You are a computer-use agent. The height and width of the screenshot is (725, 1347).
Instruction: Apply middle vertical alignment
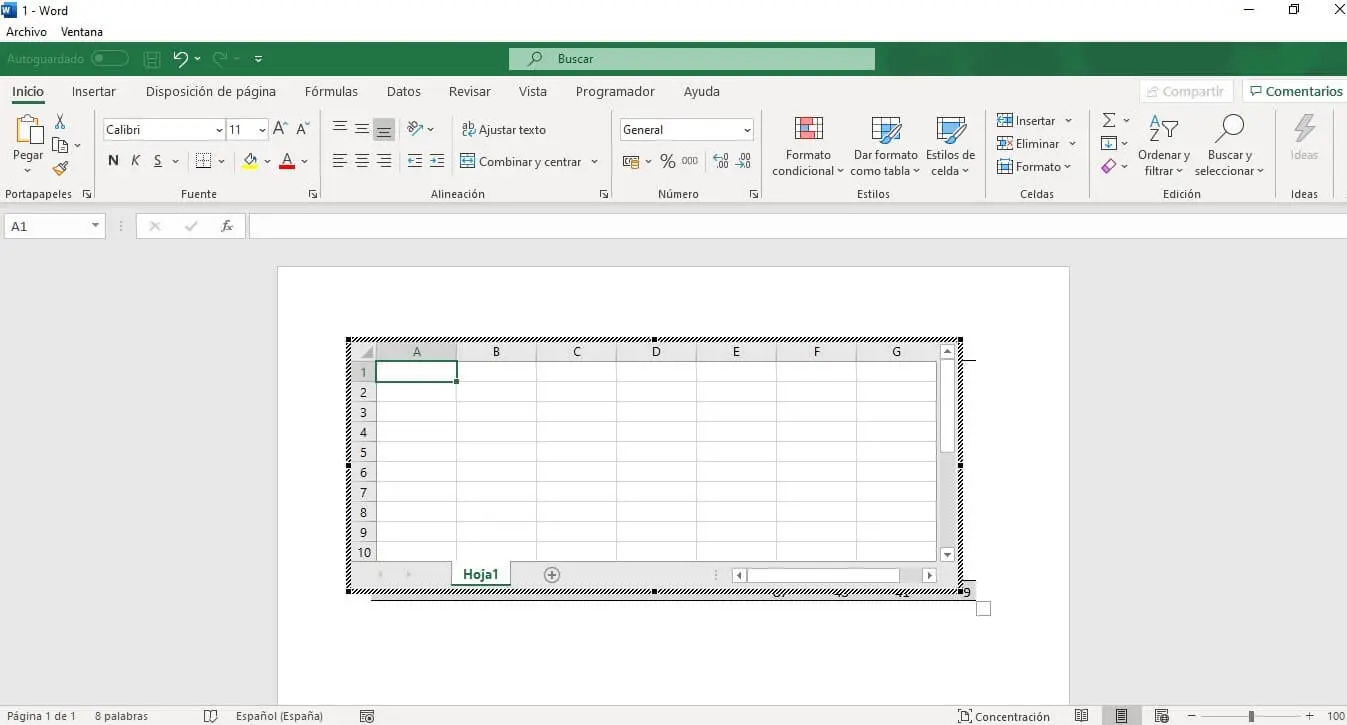coord(362,129)
